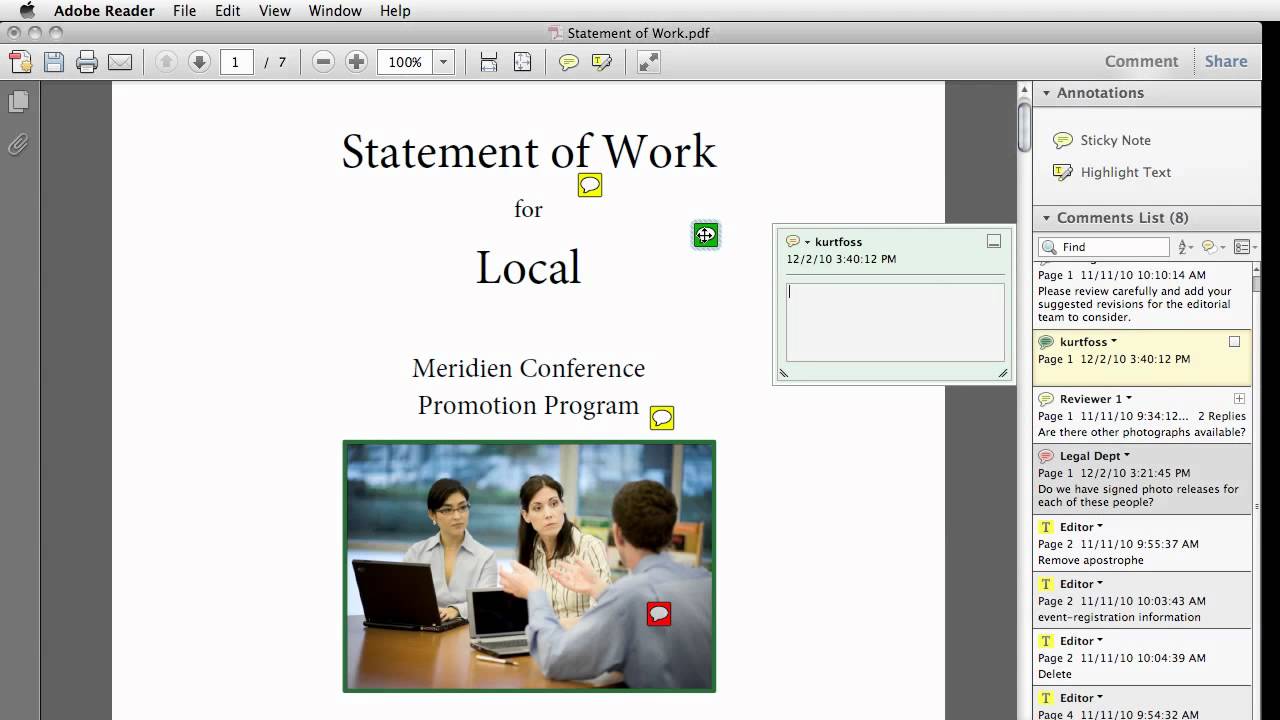The height and width of the screenshot is (720, 1280).
Task: Expand replies on the Reviewer 1 comment
Action: (x=1239, y=398)
